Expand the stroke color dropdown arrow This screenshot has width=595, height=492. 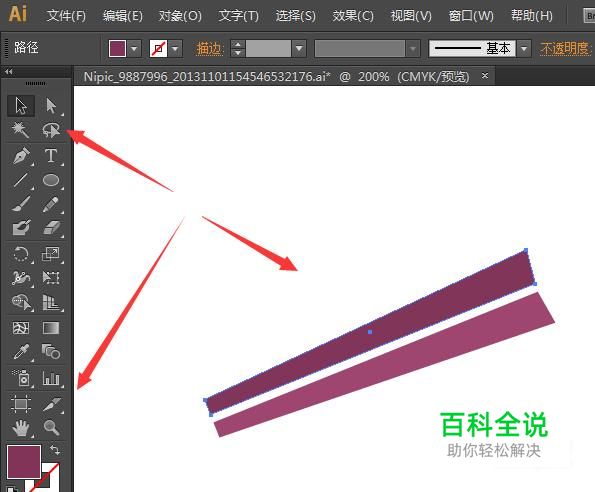175,49
